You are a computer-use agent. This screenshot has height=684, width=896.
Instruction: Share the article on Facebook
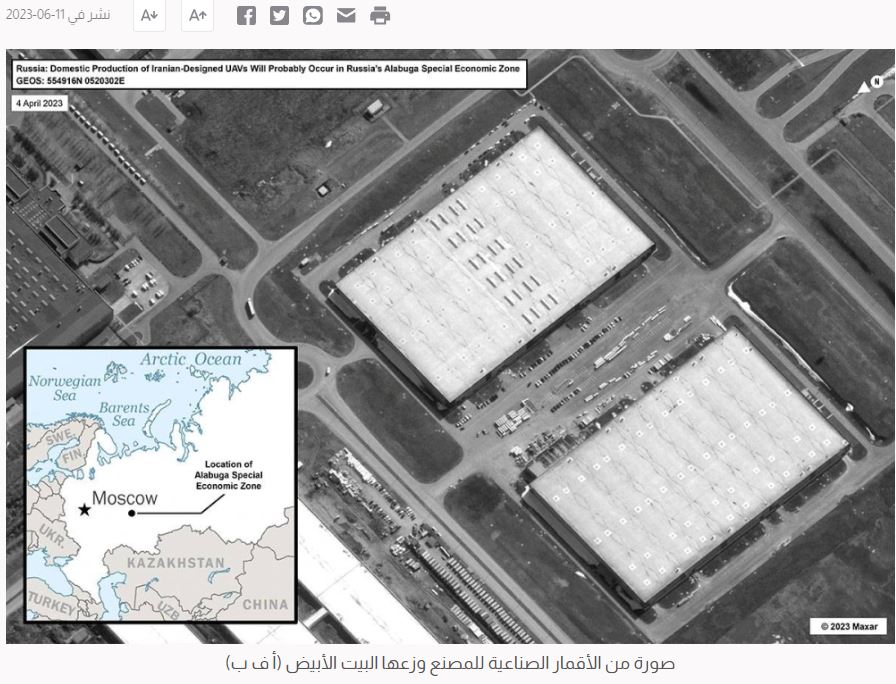(x=246, y=15)
